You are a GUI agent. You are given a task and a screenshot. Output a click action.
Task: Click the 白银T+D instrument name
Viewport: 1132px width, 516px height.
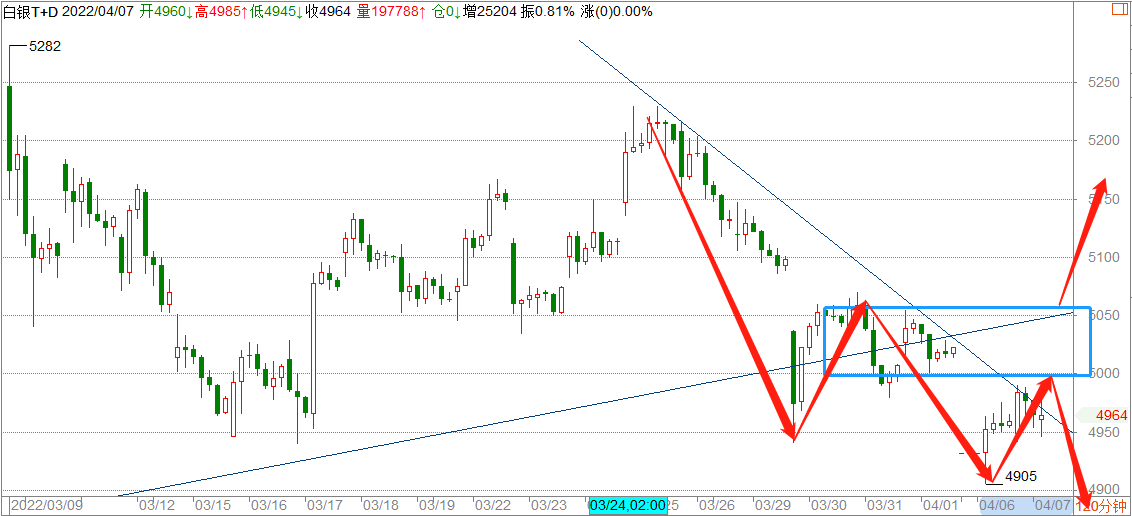click(31, 12)
